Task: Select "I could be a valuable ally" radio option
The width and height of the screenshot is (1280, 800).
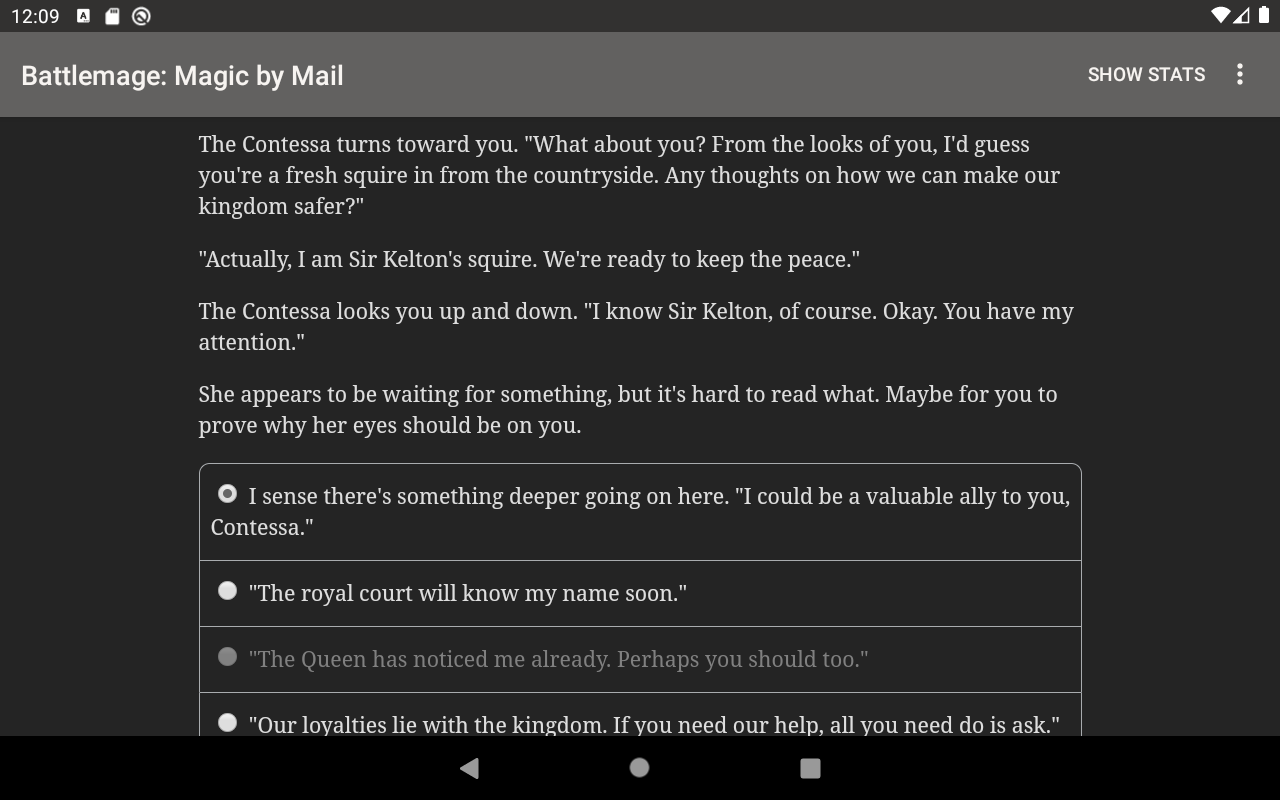Action: [640, 512]
